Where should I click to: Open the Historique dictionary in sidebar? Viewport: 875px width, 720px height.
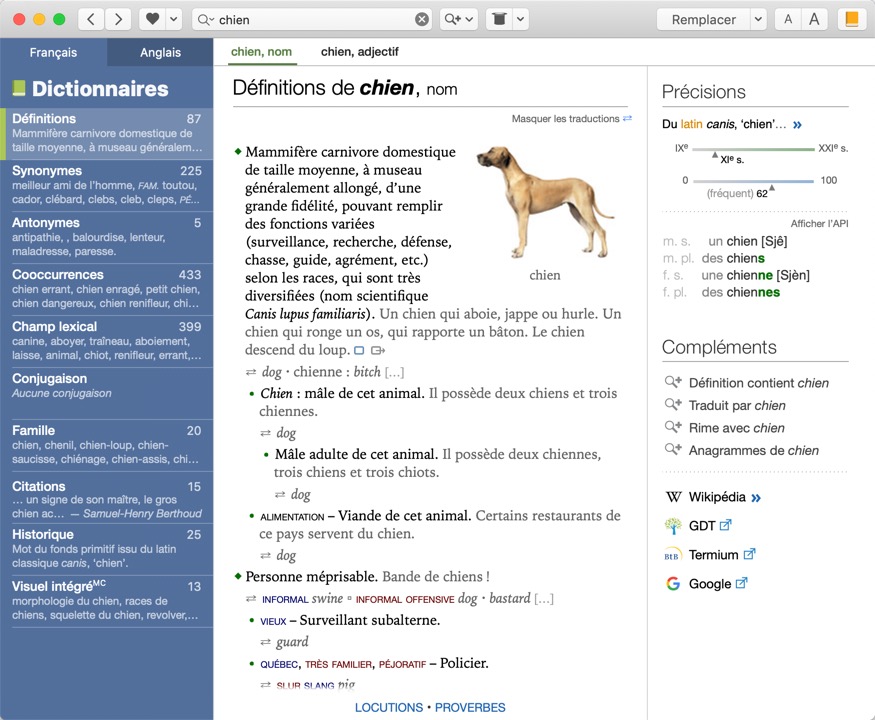point(107,549)
